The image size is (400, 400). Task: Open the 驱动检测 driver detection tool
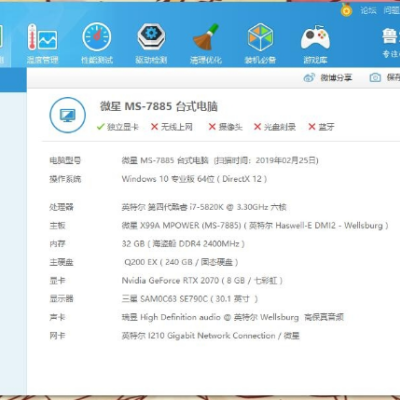pyautogui.click(x=151, y=43)
